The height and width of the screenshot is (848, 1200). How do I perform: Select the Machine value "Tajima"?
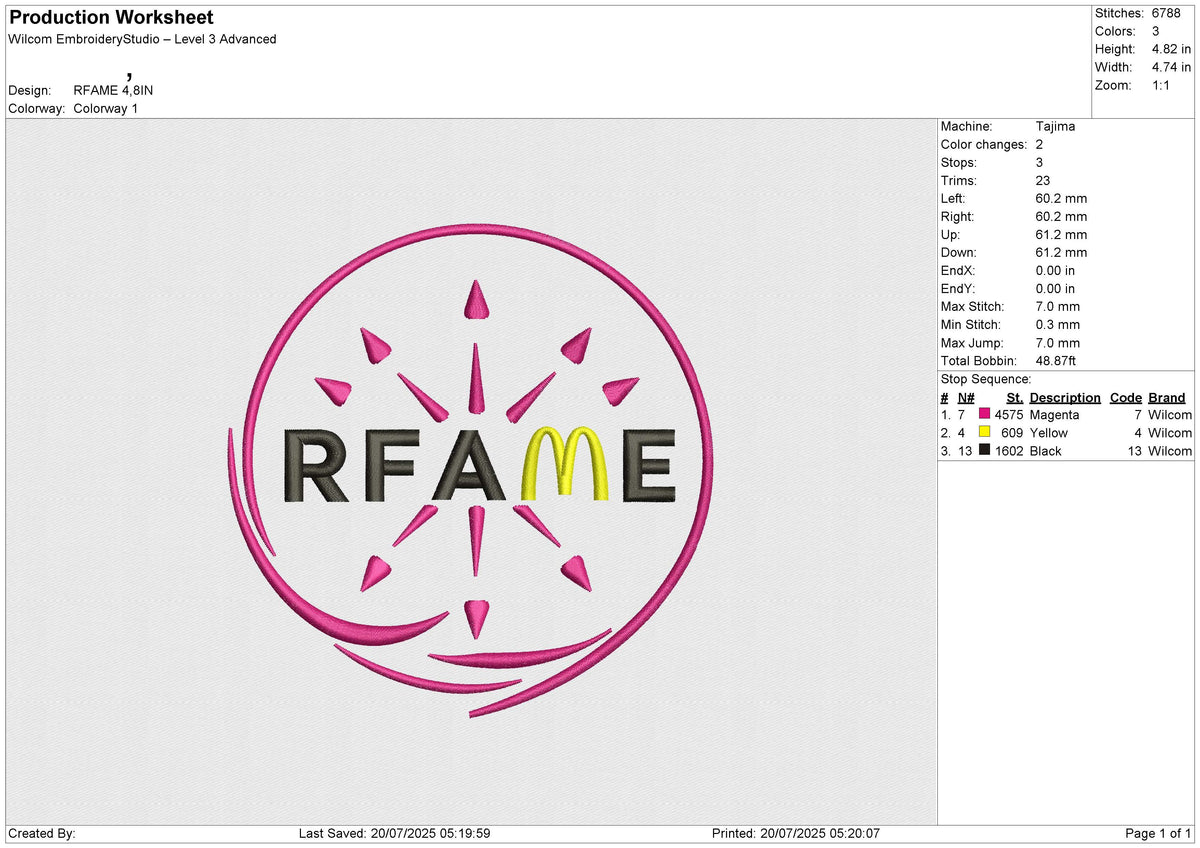tap(1055, 127)
